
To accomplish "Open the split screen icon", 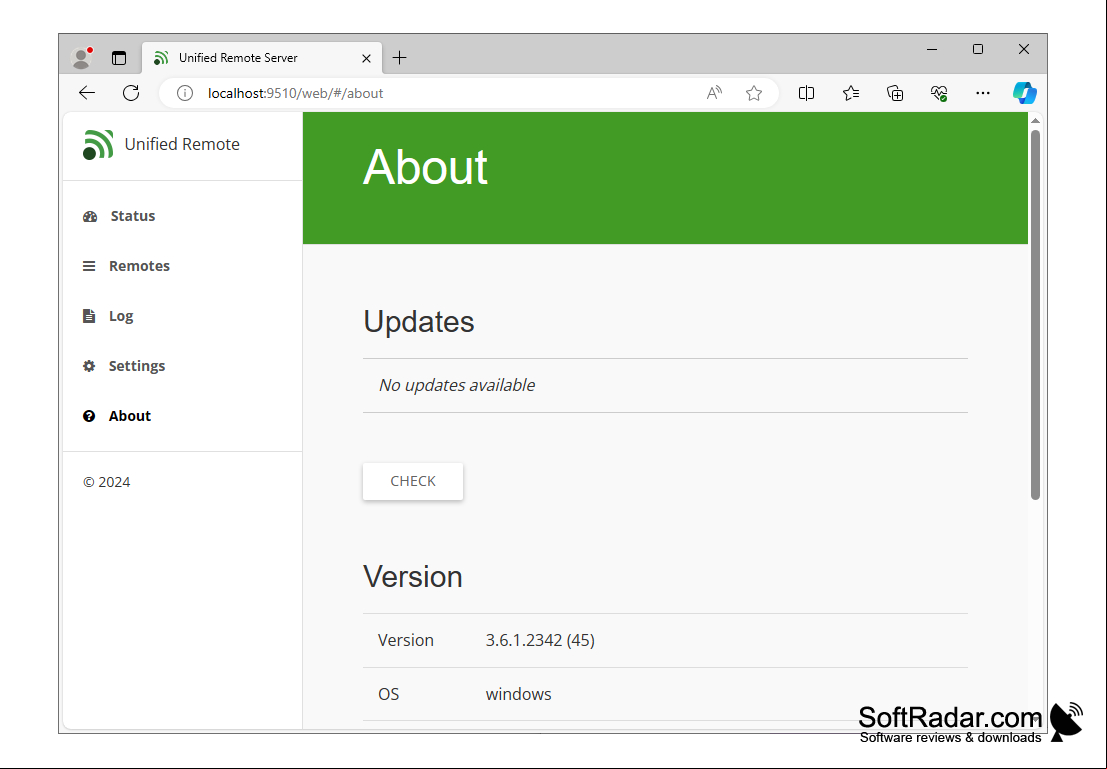I will [x=806, y=93].
